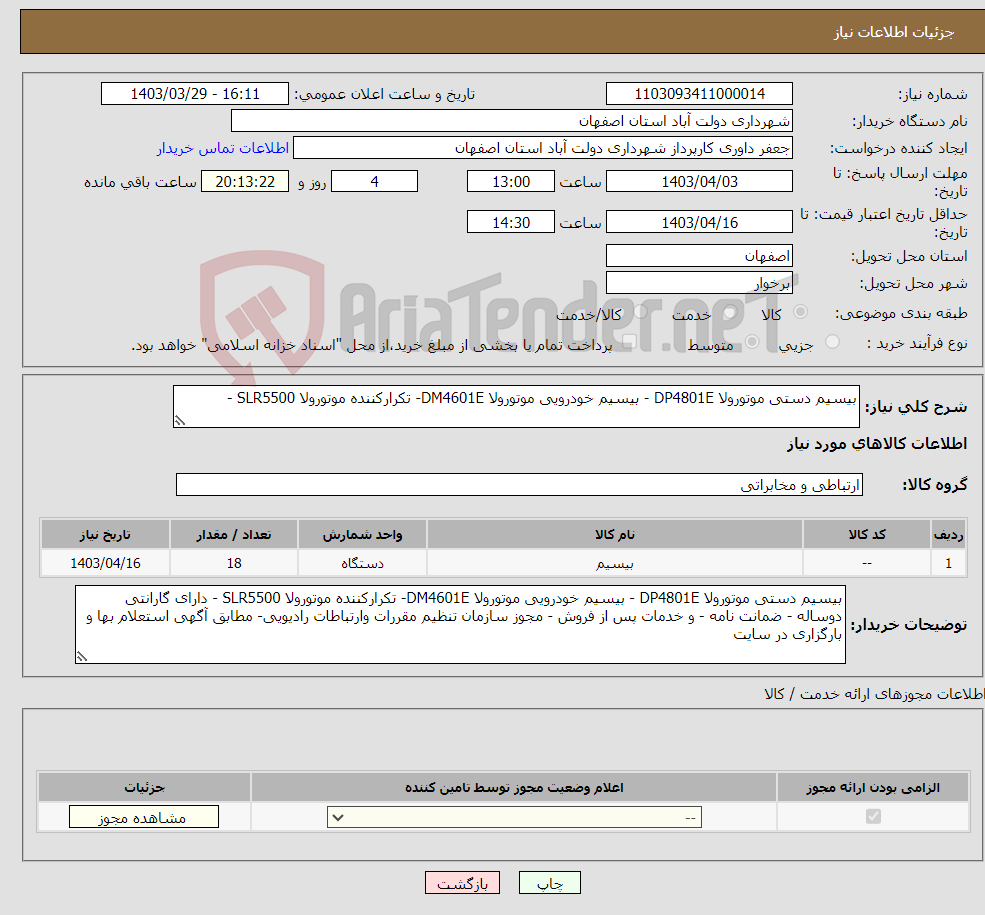Toggle the Islamic treasury payment checkbox

629,342
